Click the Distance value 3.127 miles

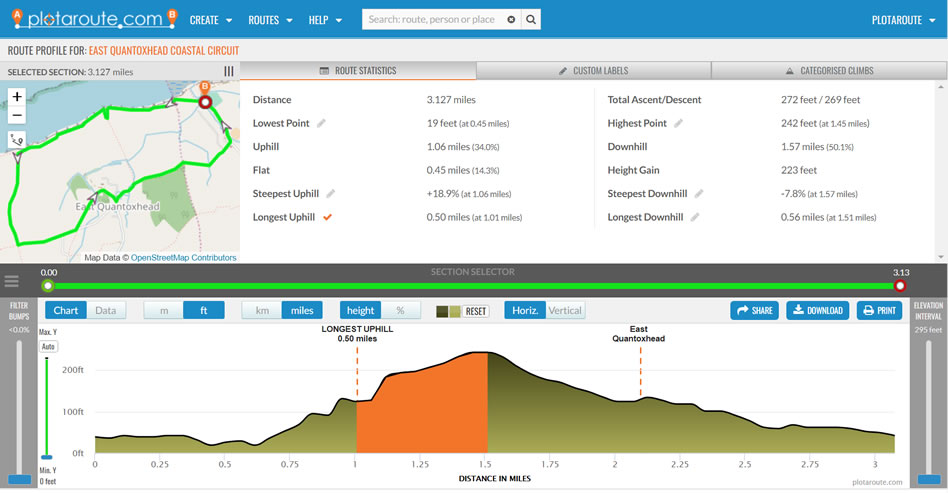451,100
